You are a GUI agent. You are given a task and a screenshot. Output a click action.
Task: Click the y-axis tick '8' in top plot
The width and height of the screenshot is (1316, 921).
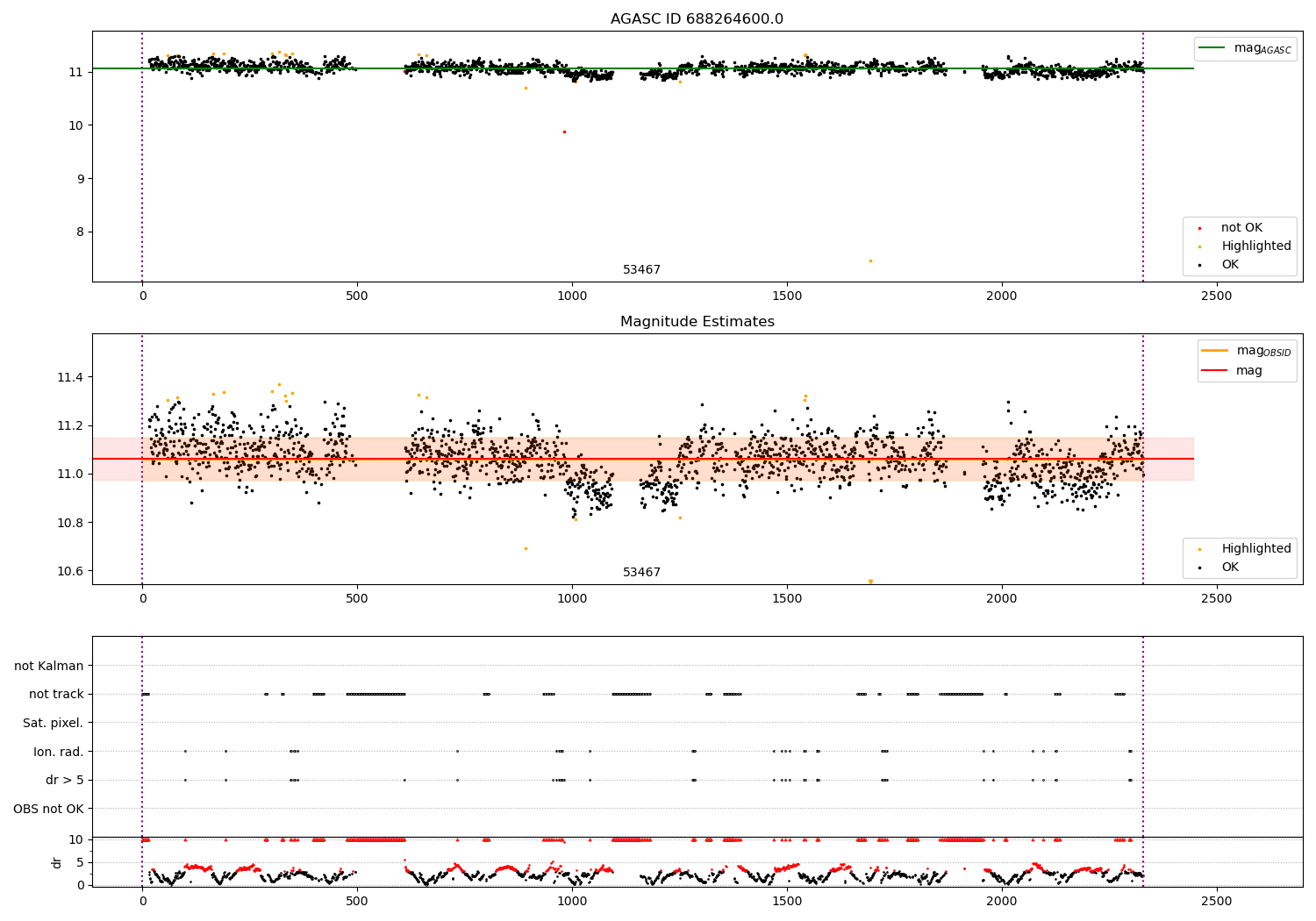coord(81,232)
